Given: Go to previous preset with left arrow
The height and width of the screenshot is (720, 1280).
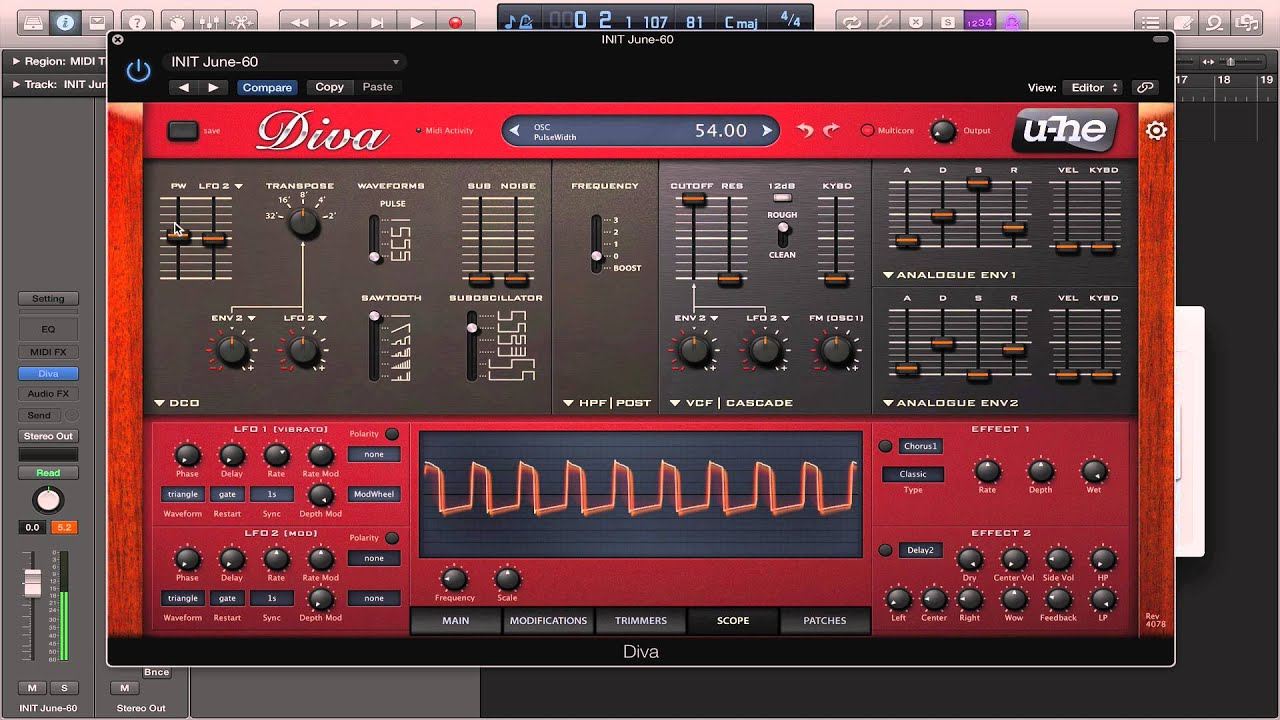Looking at the screenshot, I should [183, 87].
